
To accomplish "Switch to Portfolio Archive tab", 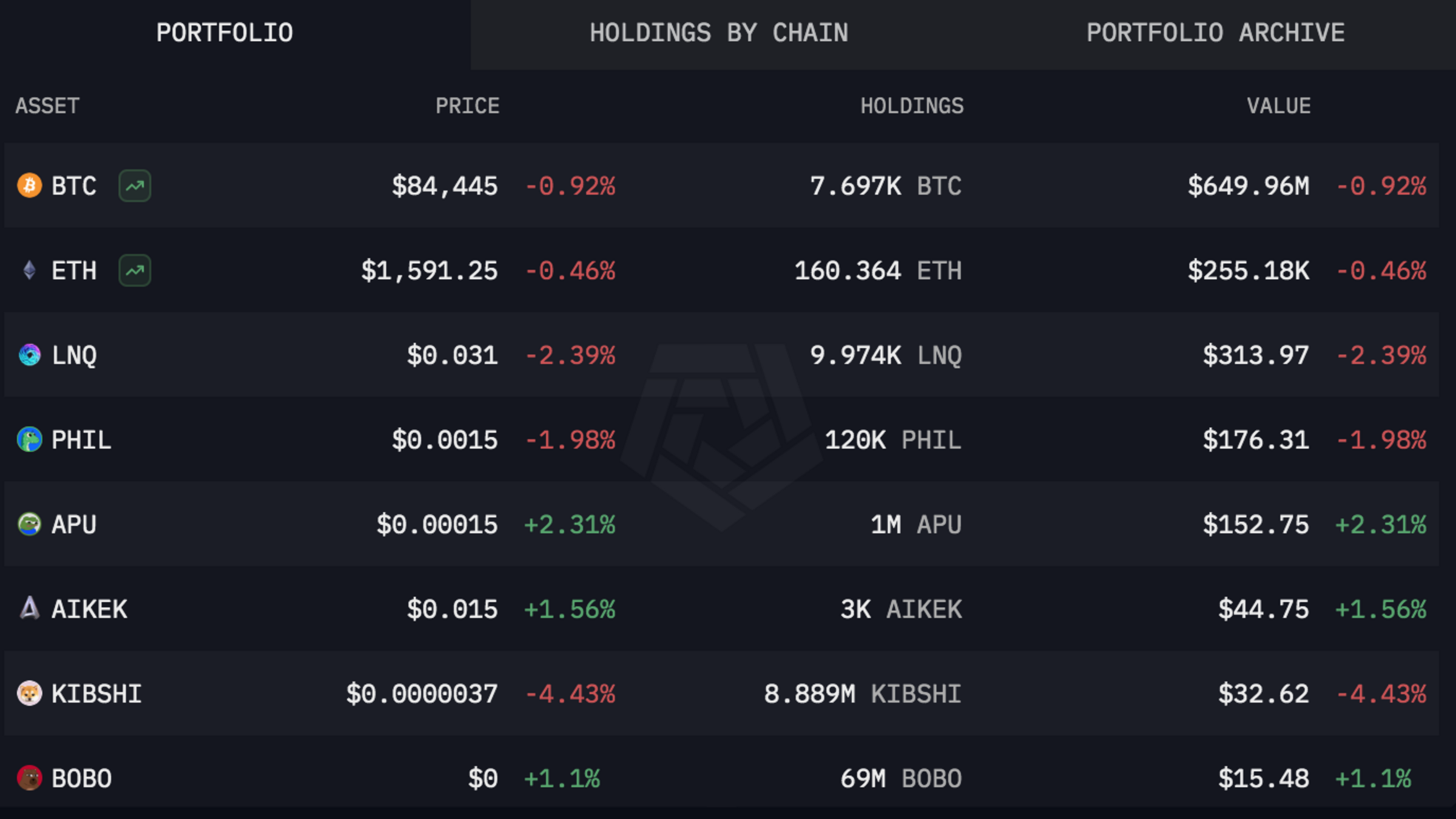I will click(1215, 33).
